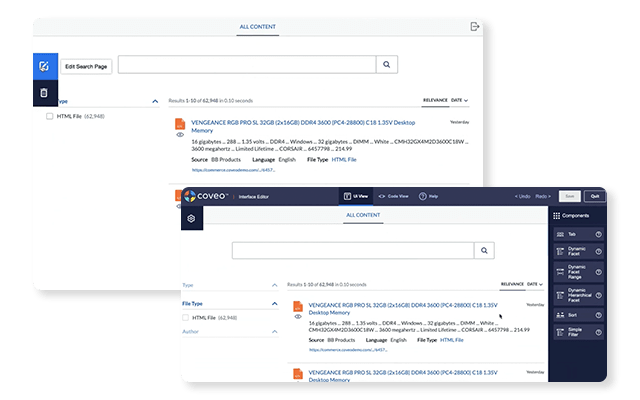Select the UI View tab
The height and width of the screenshot is (400, 640).
tap(356, 196)
